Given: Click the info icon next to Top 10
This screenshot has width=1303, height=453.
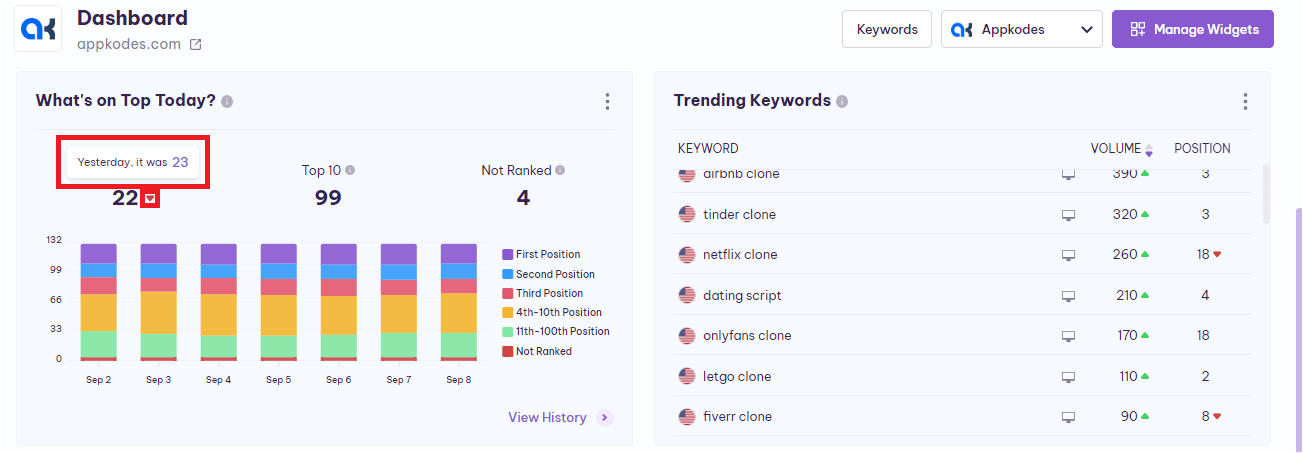Looking at the screenshot, I should pos(350,171).
